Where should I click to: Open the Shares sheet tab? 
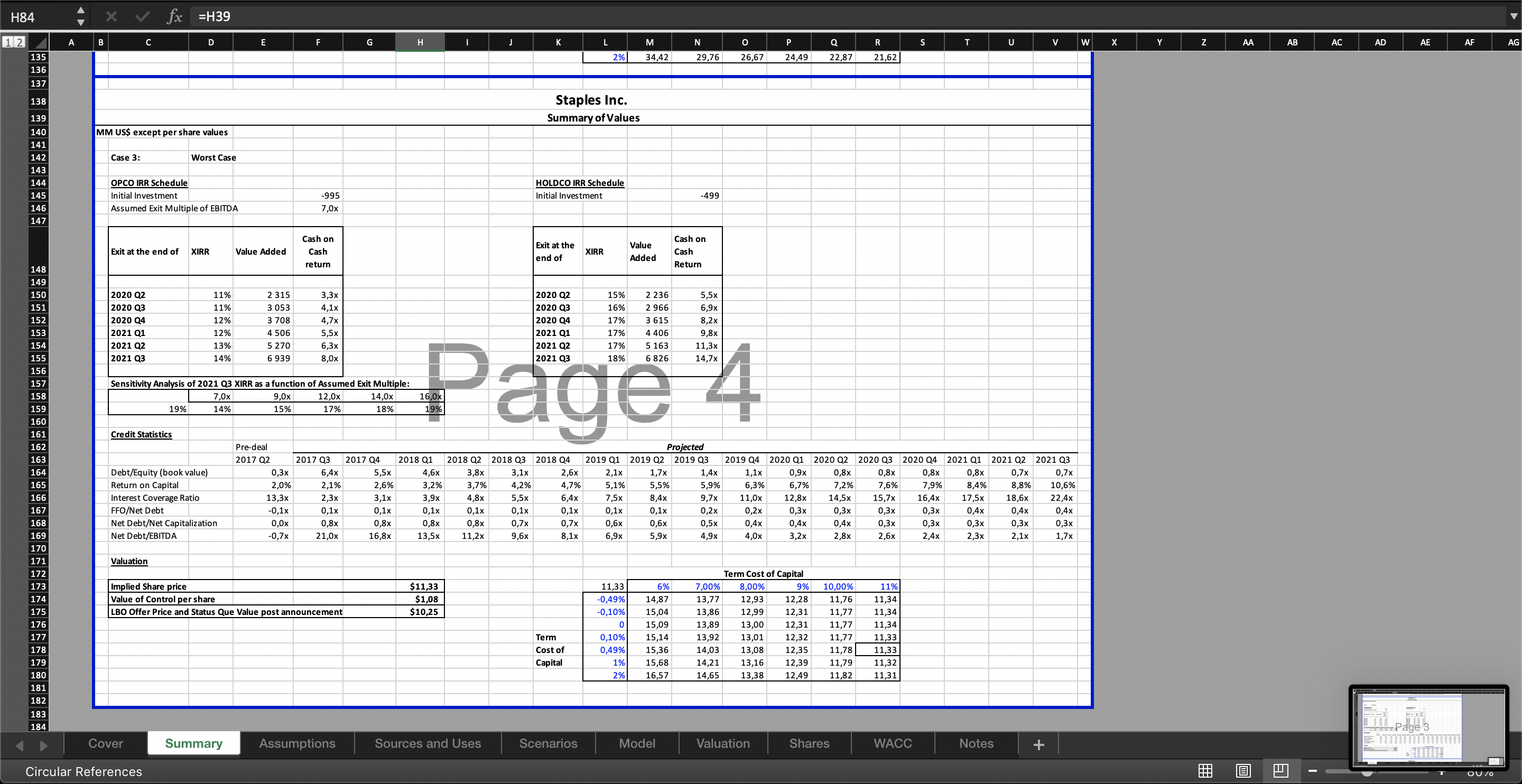(x=810, y=743)
